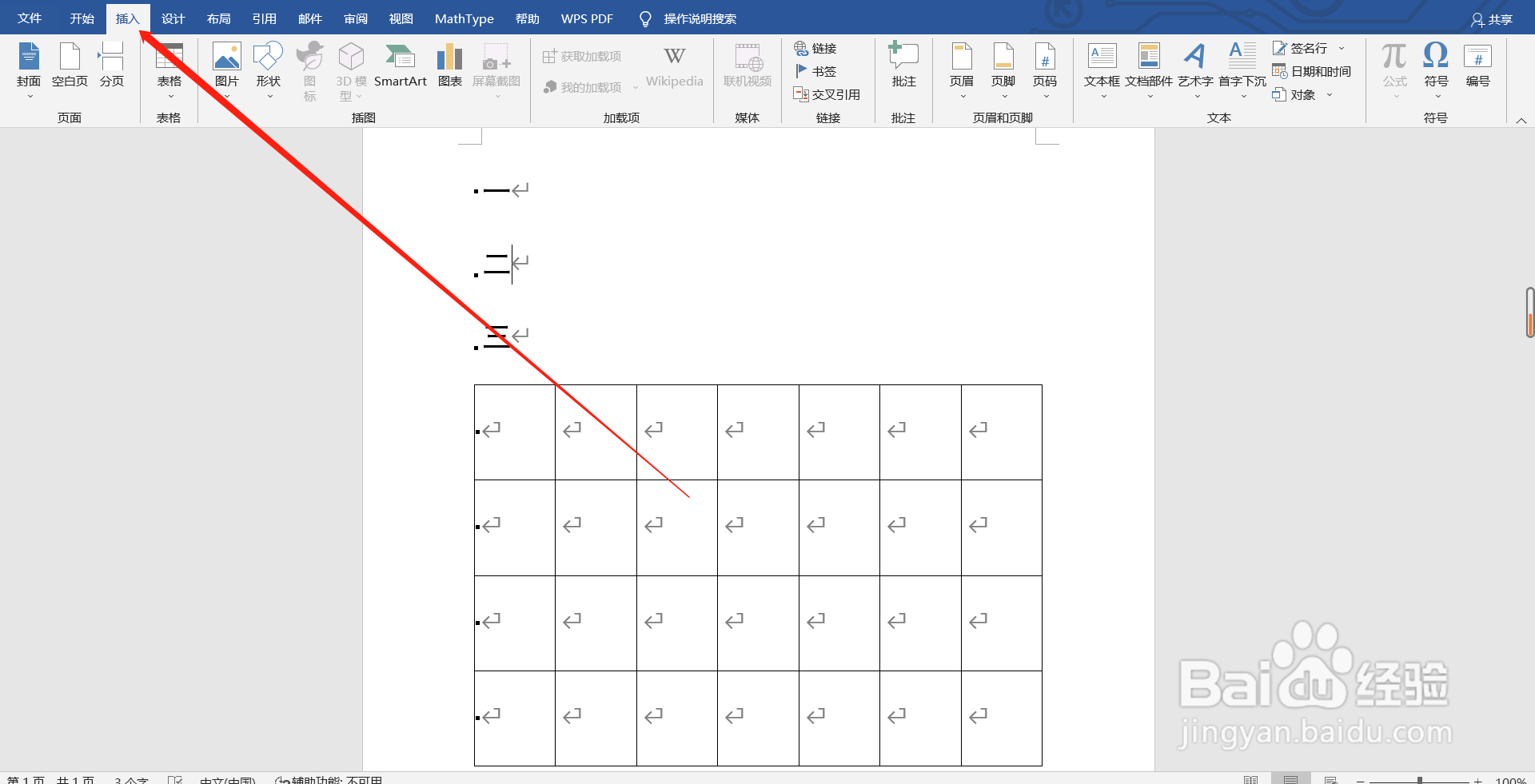Click the vertical scrollbar thumb
This screenshot has height=784, width=1535.
(1529, 312)
